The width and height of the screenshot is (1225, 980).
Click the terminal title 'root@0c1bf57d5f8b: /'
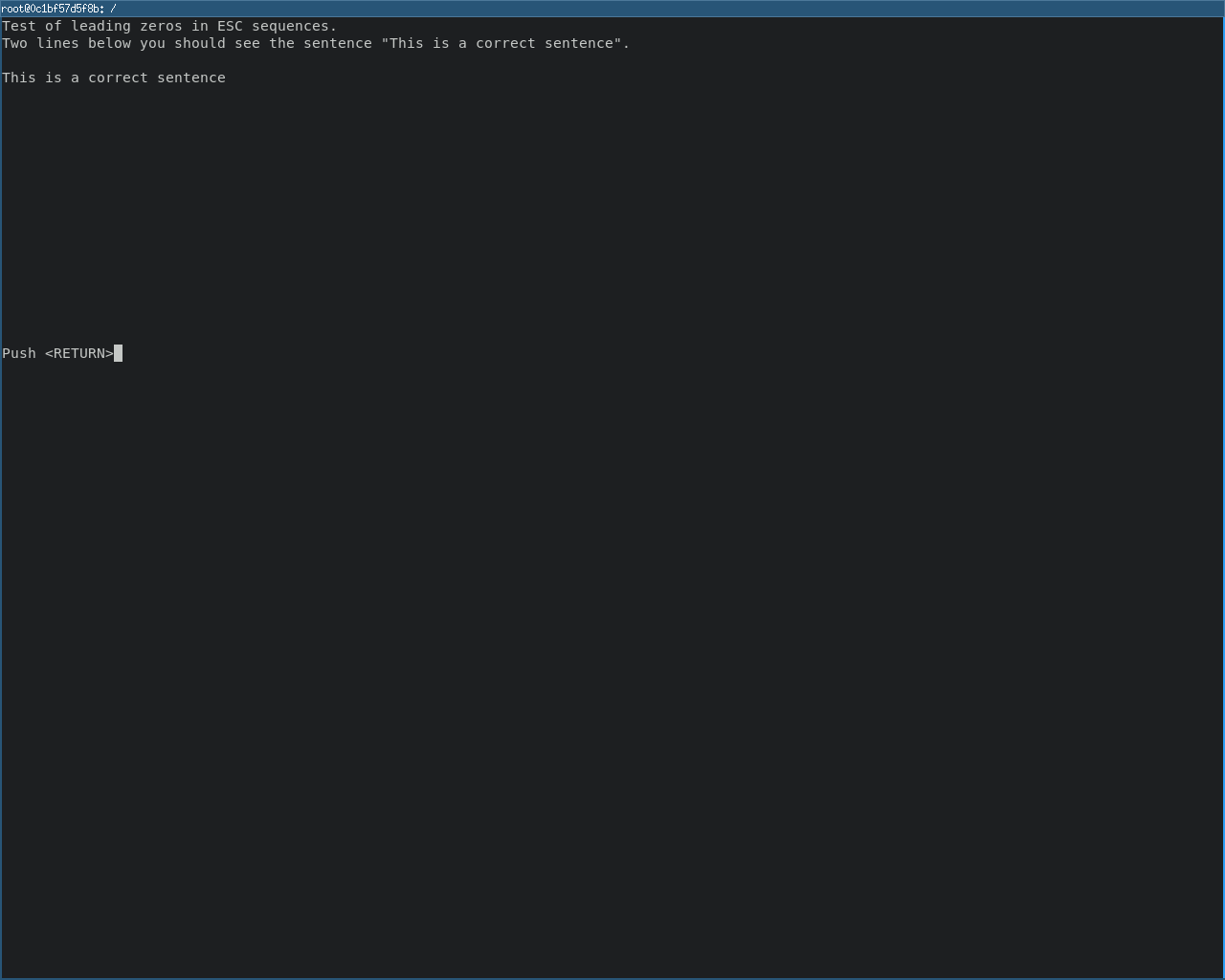click(59, 9)
